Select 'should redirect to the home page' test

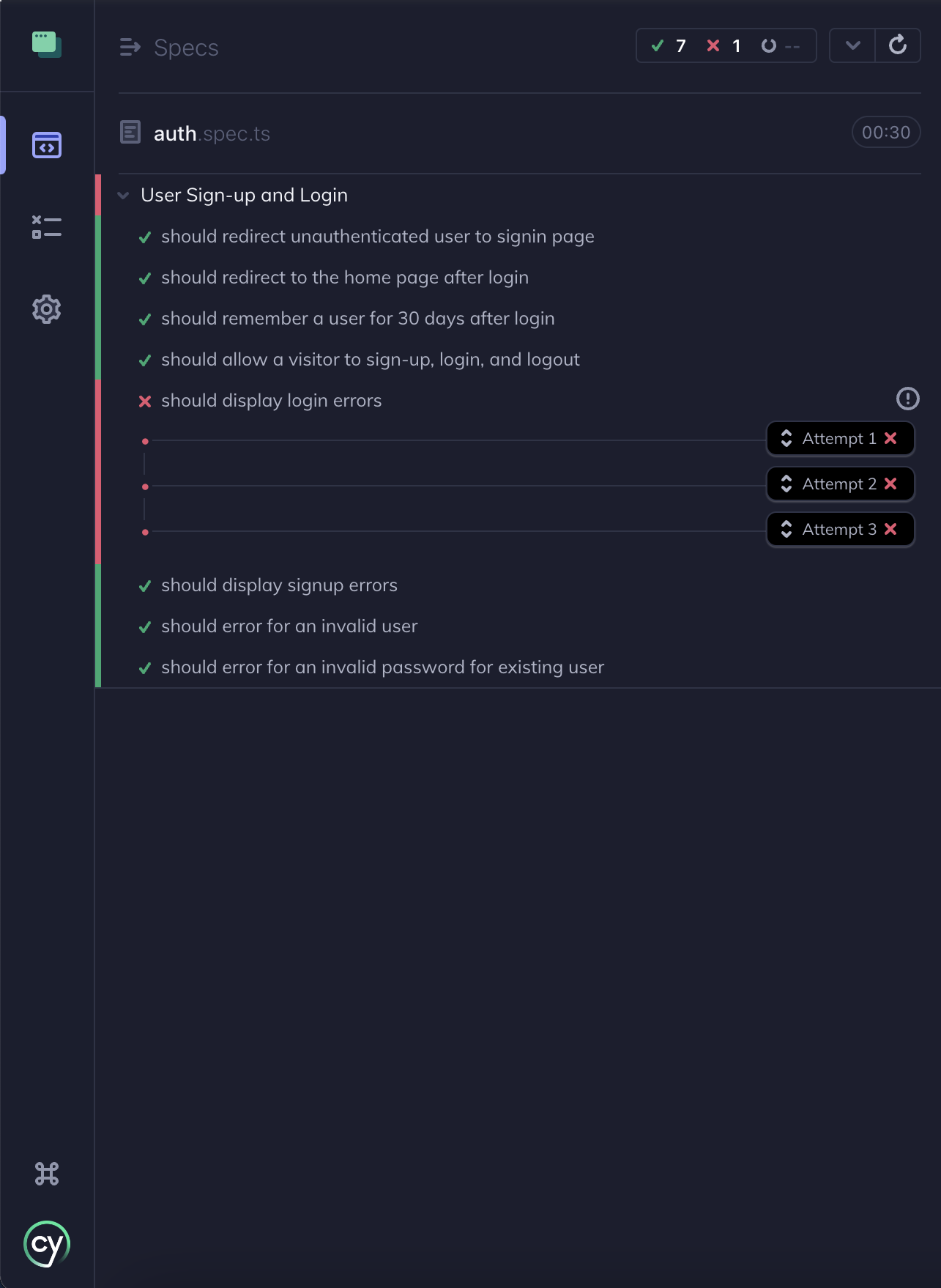coord(344,278)
